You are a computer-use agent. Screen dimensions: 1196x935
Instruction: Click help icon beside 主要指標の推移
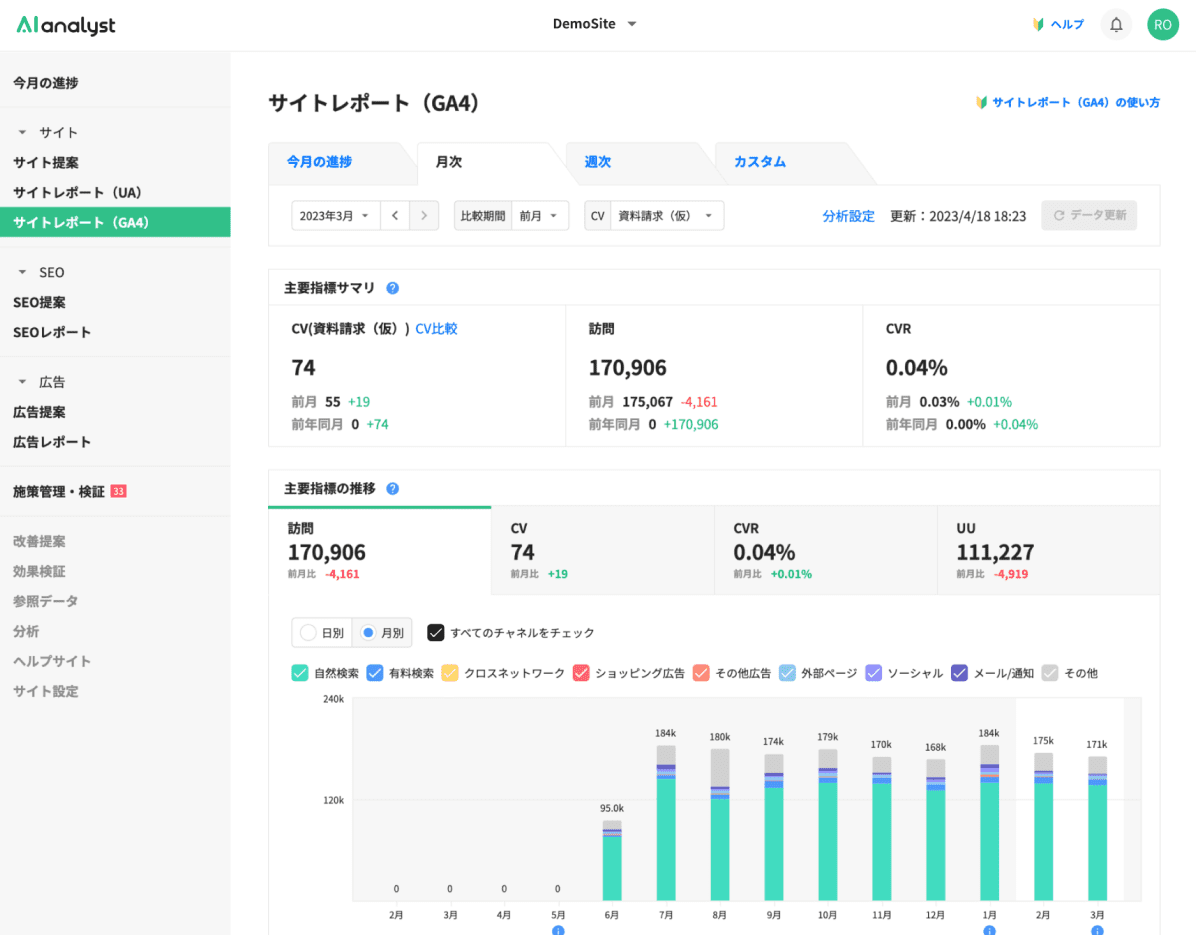tap(393, 489)
